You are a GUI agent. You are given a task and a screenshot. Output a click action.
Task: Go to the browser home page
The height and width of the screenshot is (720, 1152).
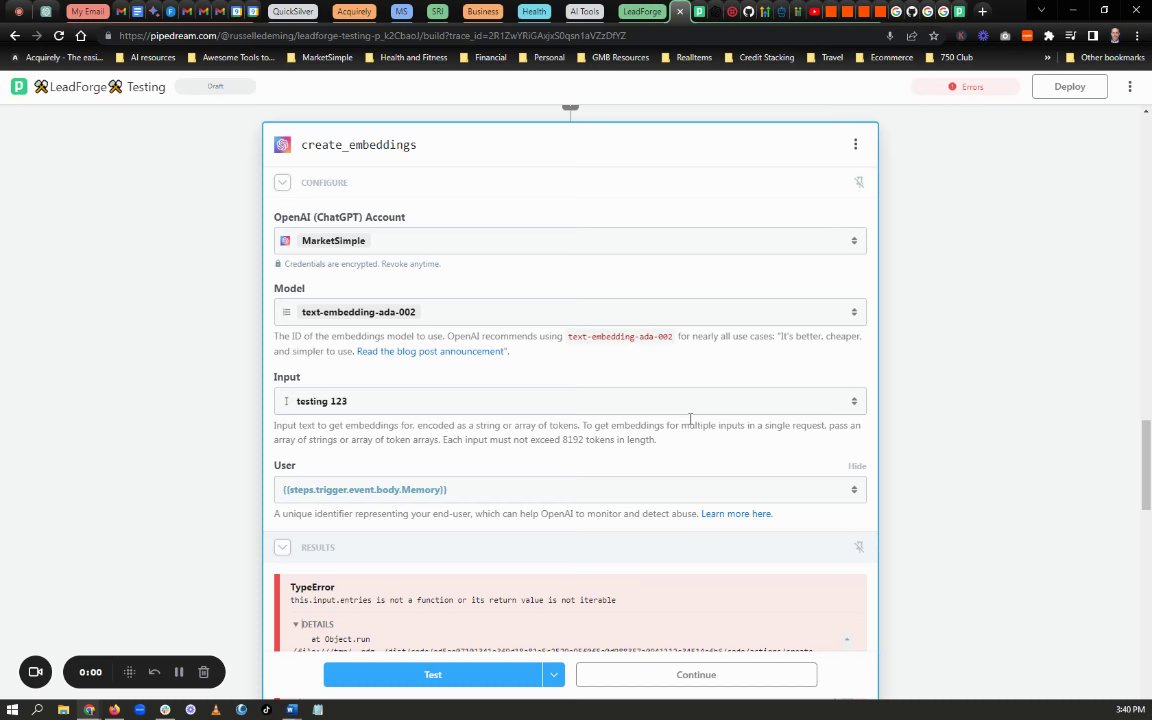tap(81, 35)
